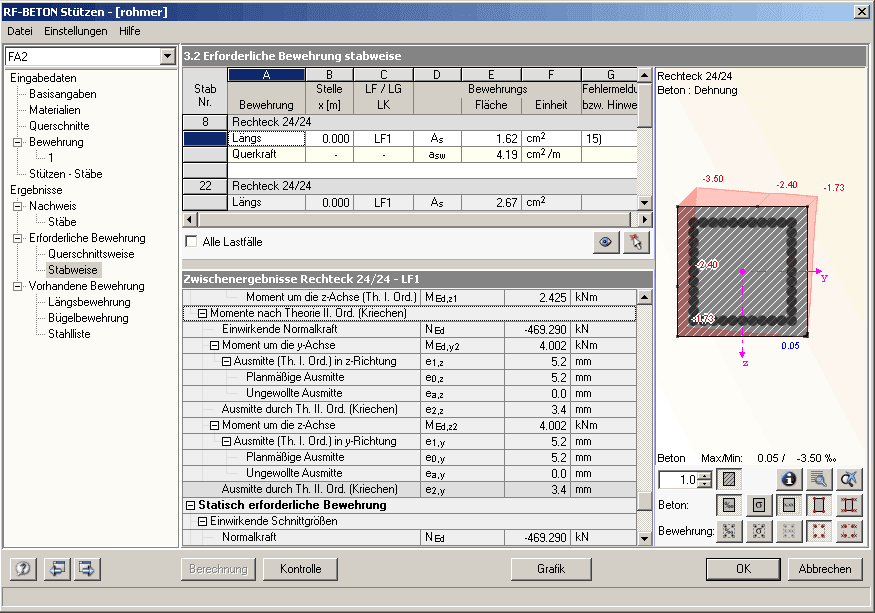Select Beton stress sigma icon
The width and height of the screenshot is (875, 613).
pos(759,505)
